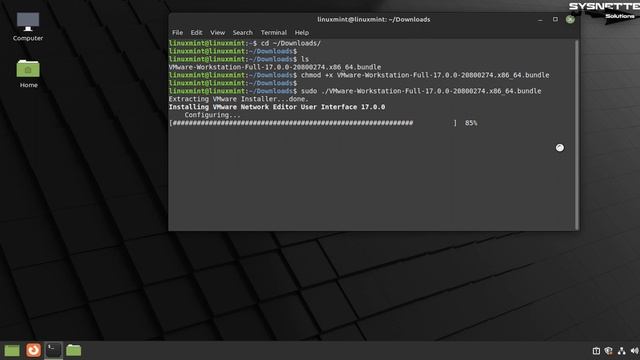
Task: Click the installer progress bar at 85%
Action: (313, 123)
